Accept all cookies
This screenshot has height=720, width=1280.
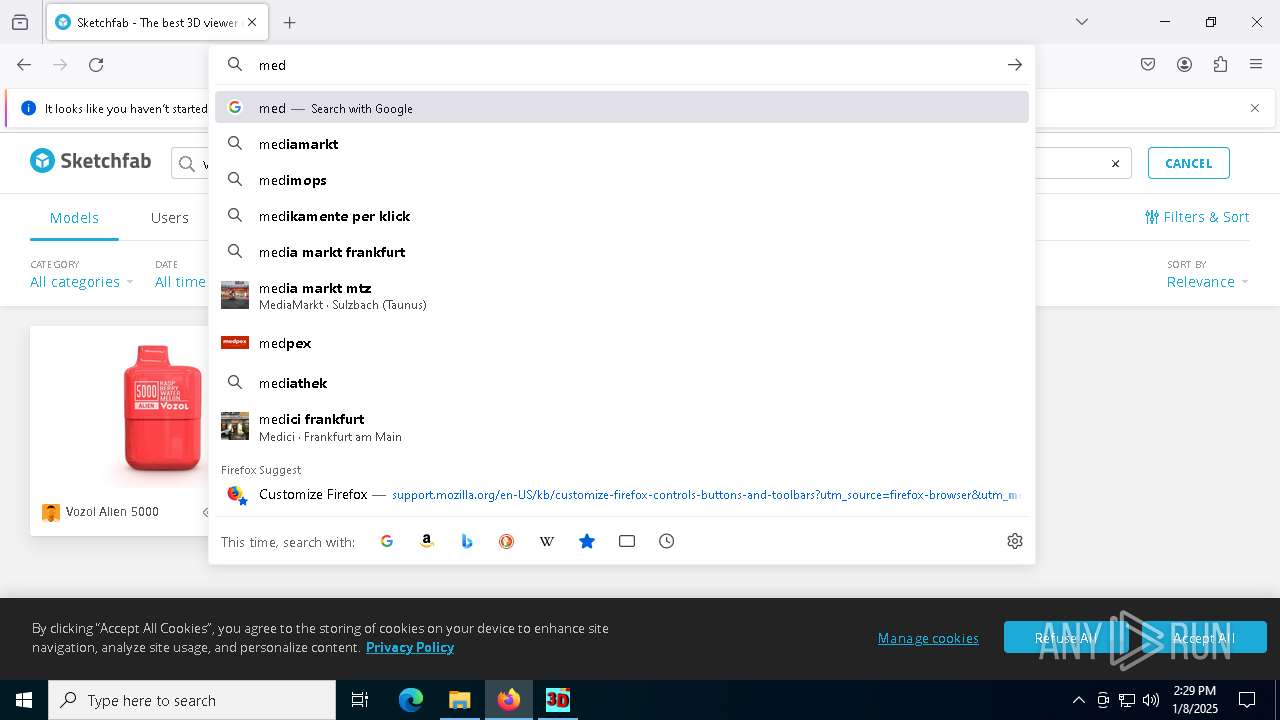coord(1204,637)
